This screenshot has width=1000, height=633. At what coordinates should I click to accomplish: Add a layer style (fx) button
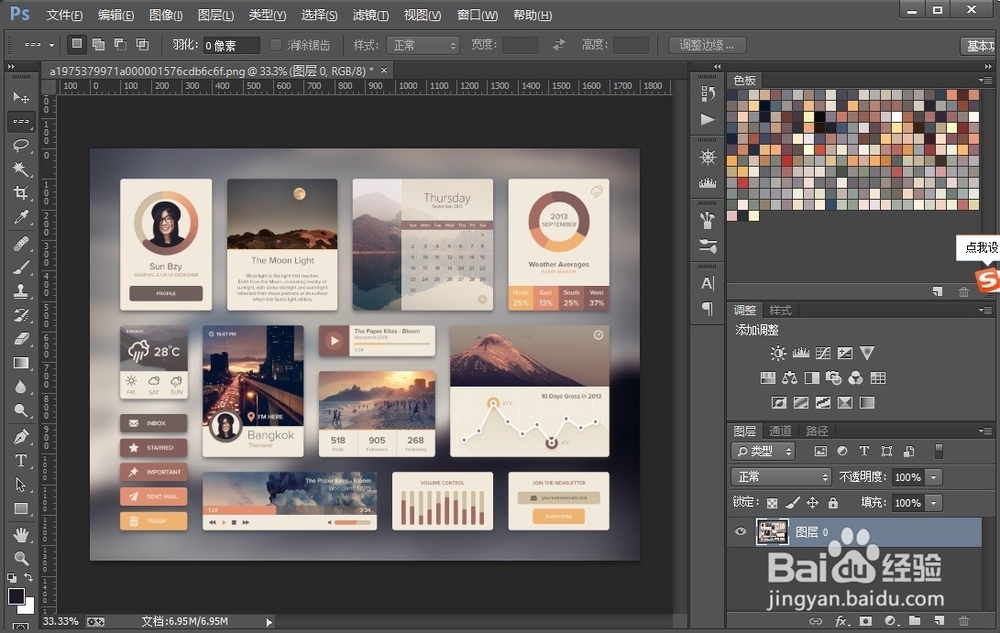842,621
